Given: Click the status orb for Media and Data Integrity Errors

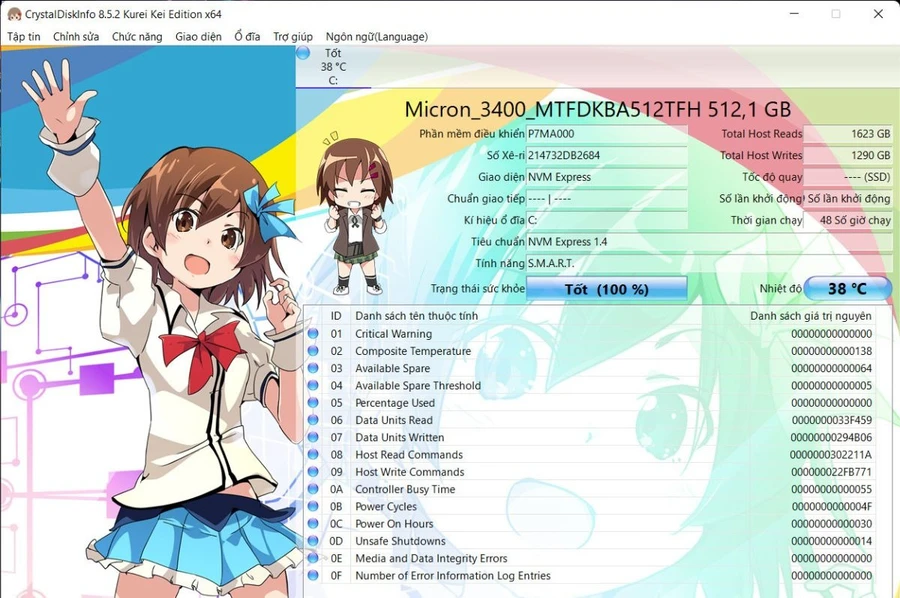Looking at the screenshot, I should click(x=313, y=558).
